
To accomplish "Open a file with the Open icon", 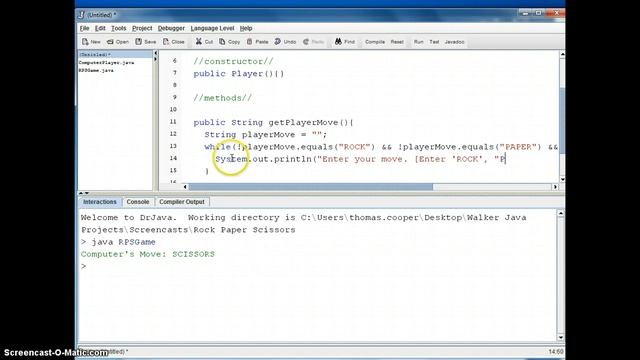I will click(x=110, y=42).
